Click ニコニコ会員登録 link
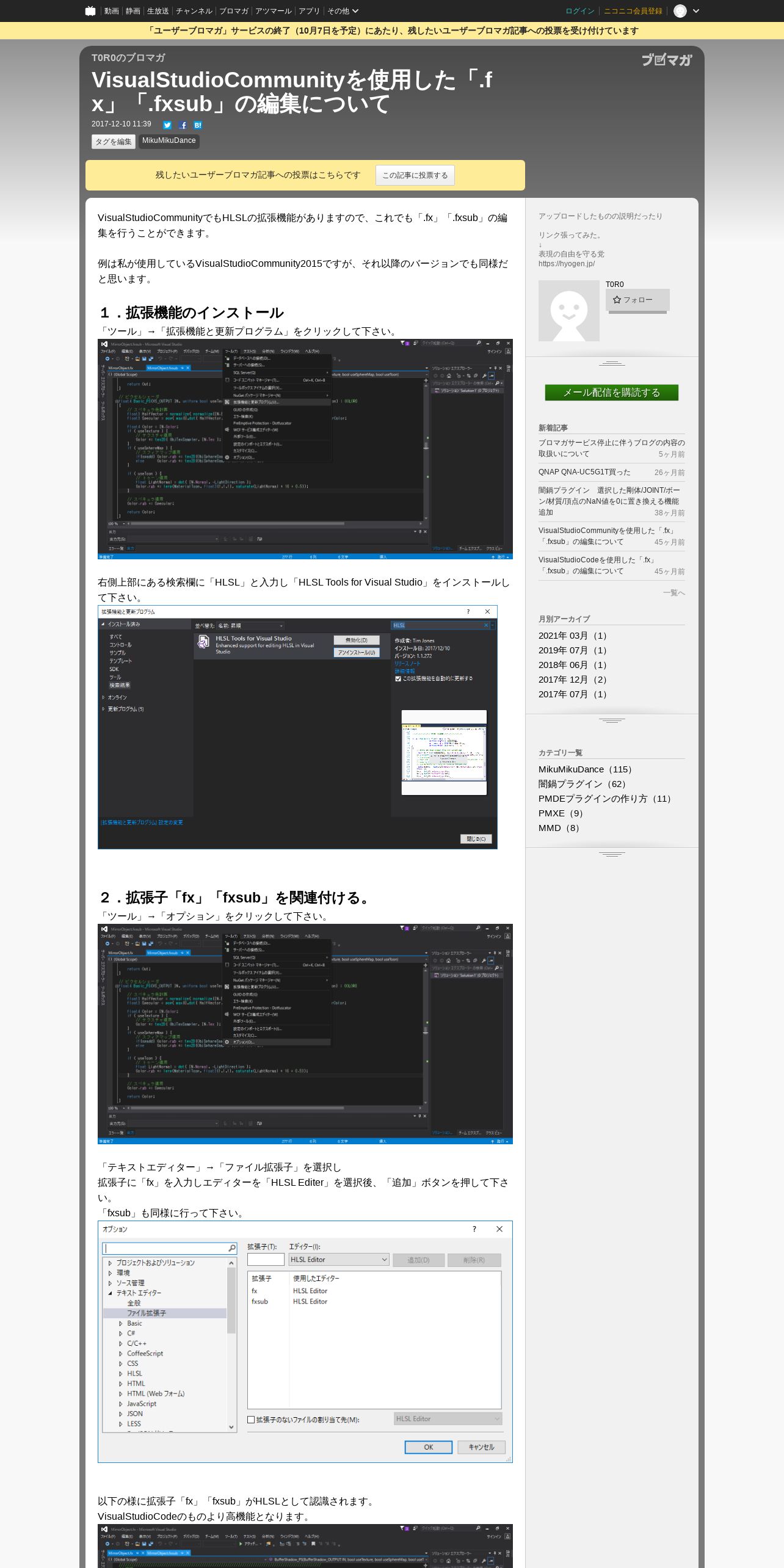The width and height of the screenshot is (784, 1568). (x=633, y=11)
